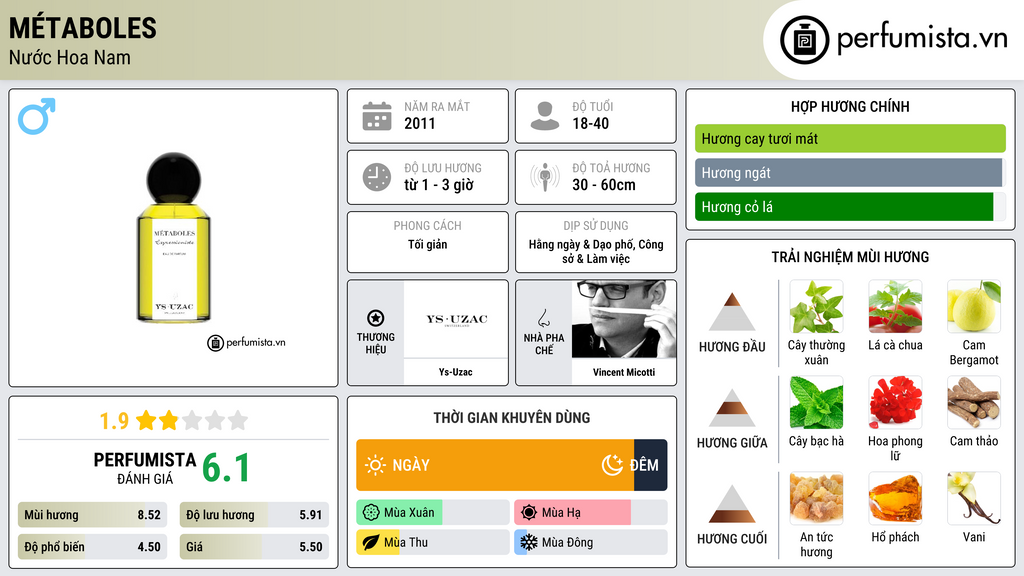Viewport: 1024px width, 576px height.
Task: Click the An tức hương benzoin image
Action: click(x=816, y=499)
